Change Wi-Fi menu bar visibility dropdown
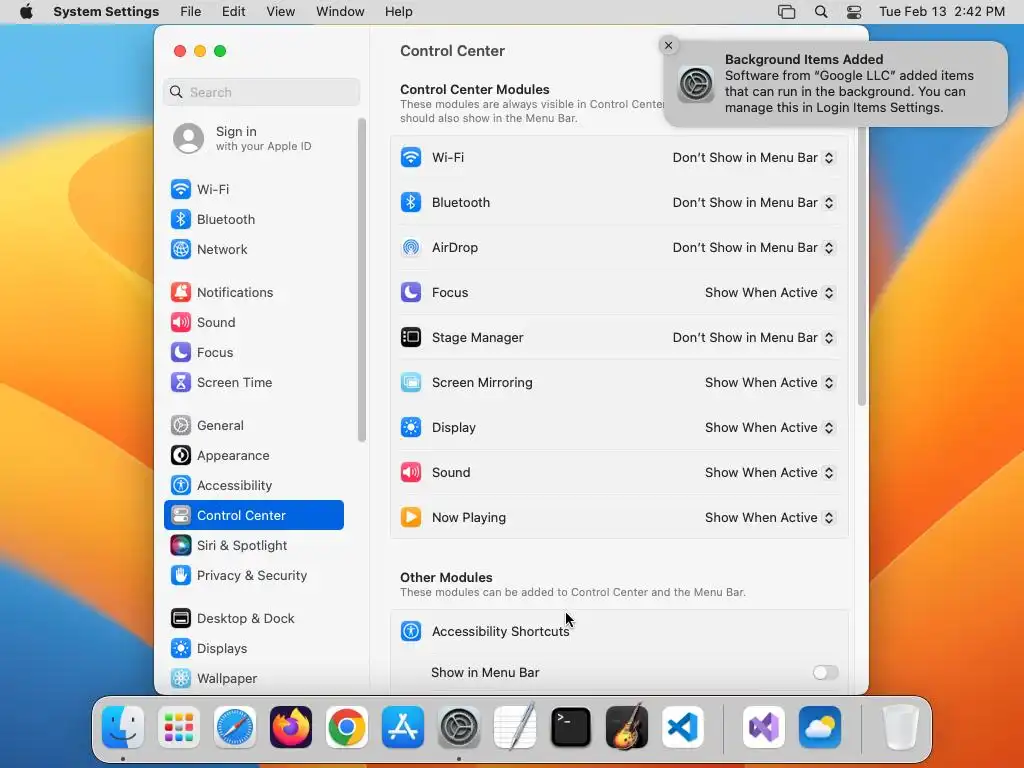 [754, 157]
